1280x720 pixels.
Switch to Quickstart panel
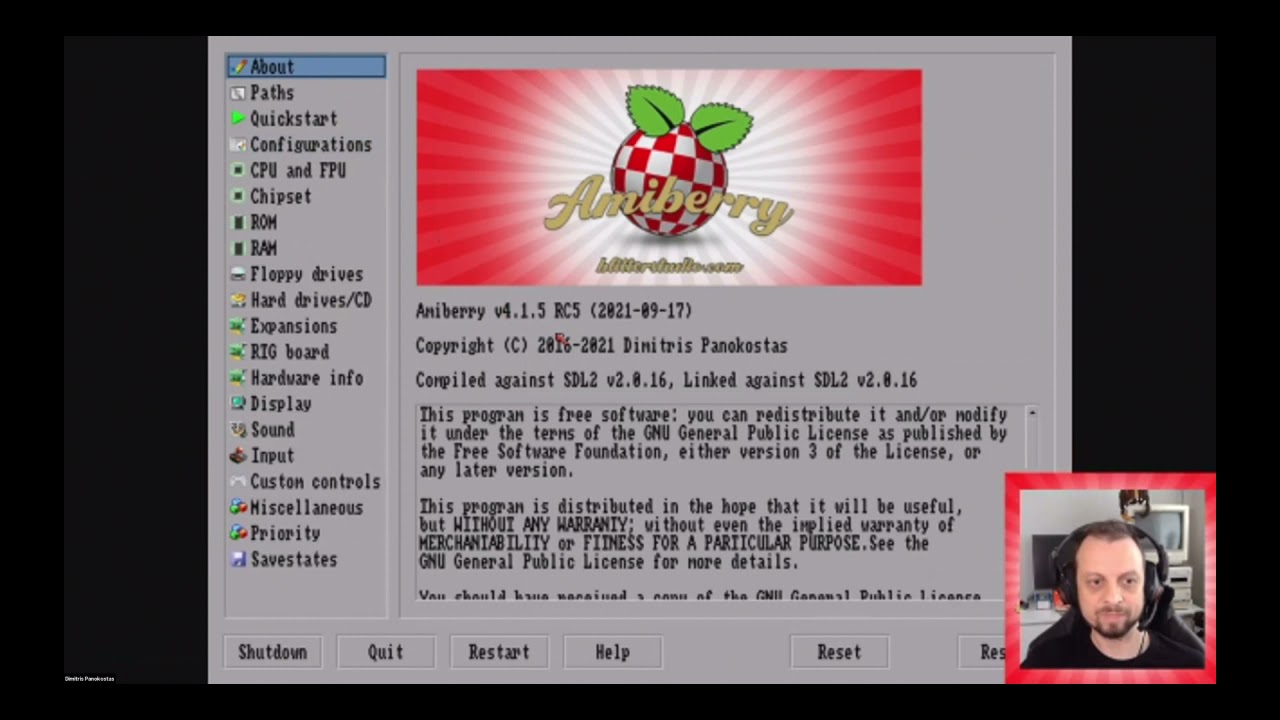tap(306, 119)
